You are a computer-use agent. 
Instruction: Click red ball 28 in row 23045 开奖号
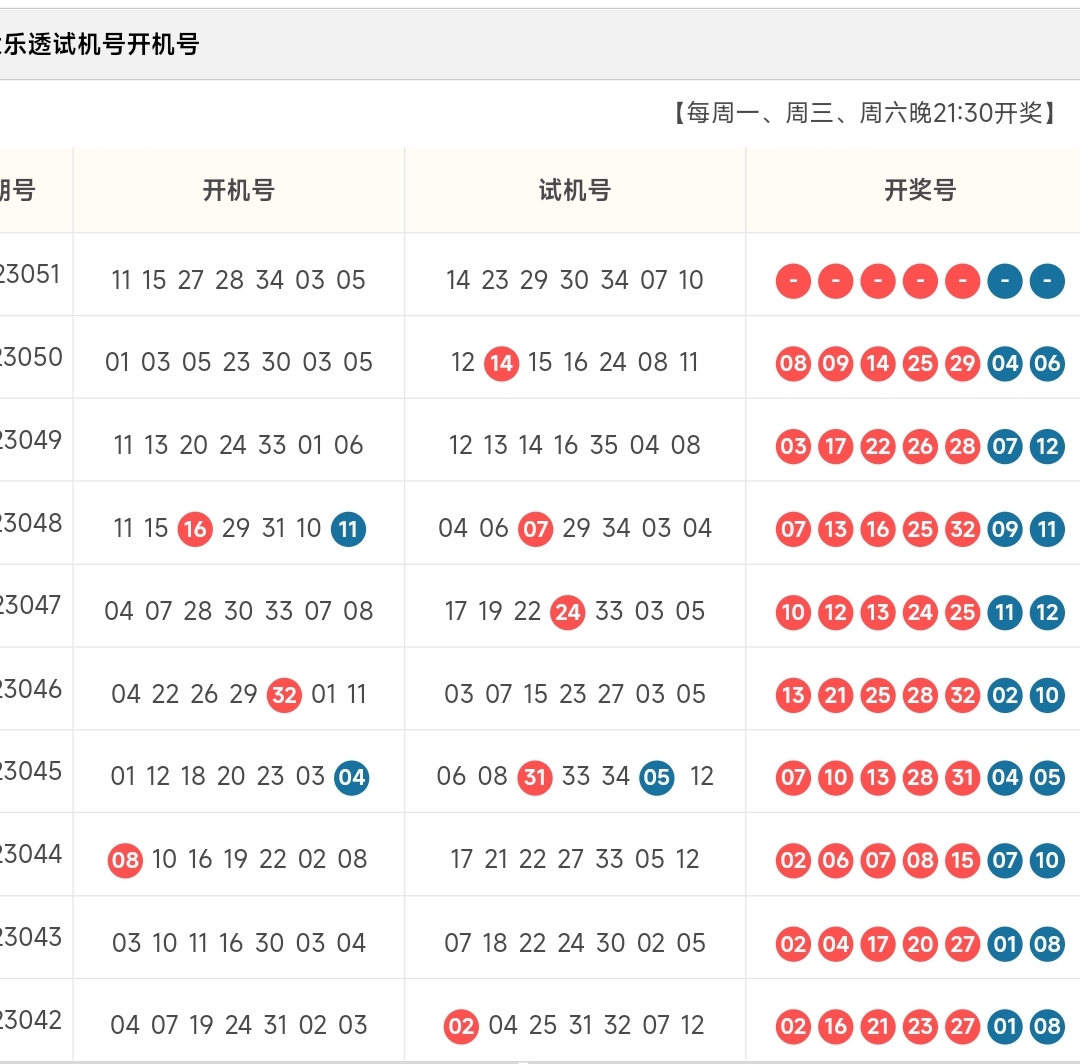(920, 778)
